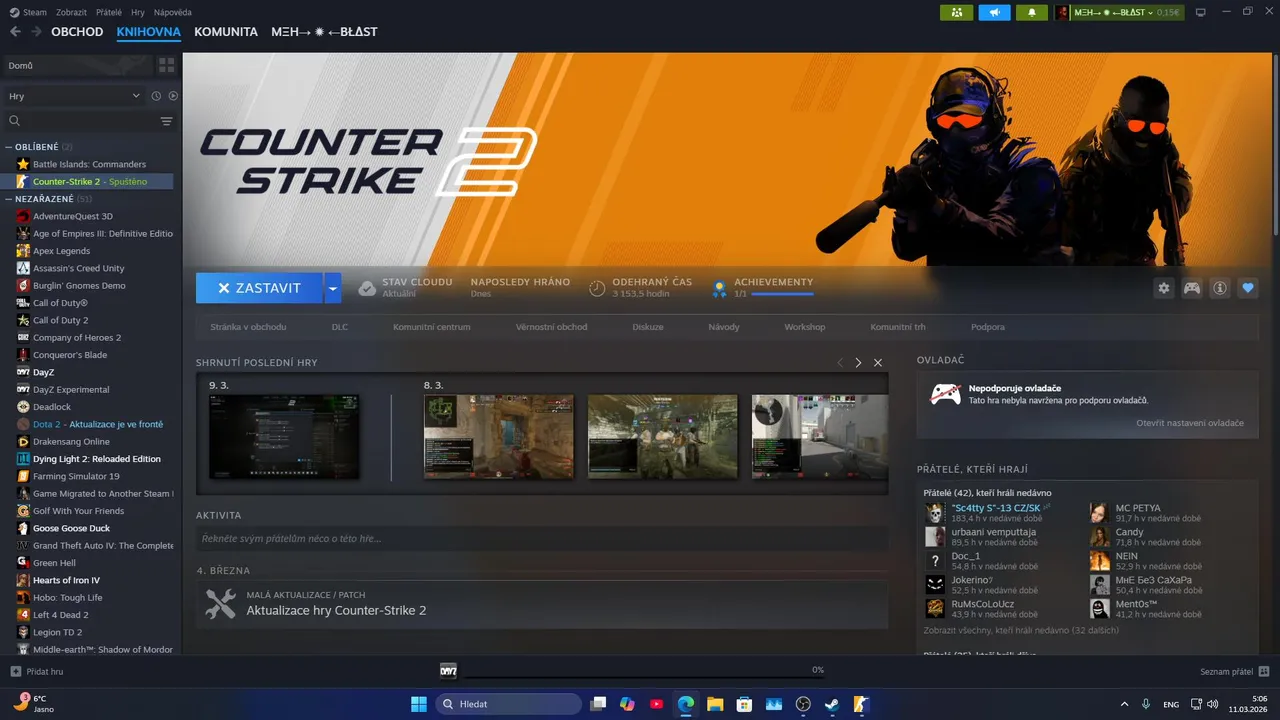The height and width of the screenshot is (720, 1280).
Task: Open the Workshop link
Action: point(804,327)
